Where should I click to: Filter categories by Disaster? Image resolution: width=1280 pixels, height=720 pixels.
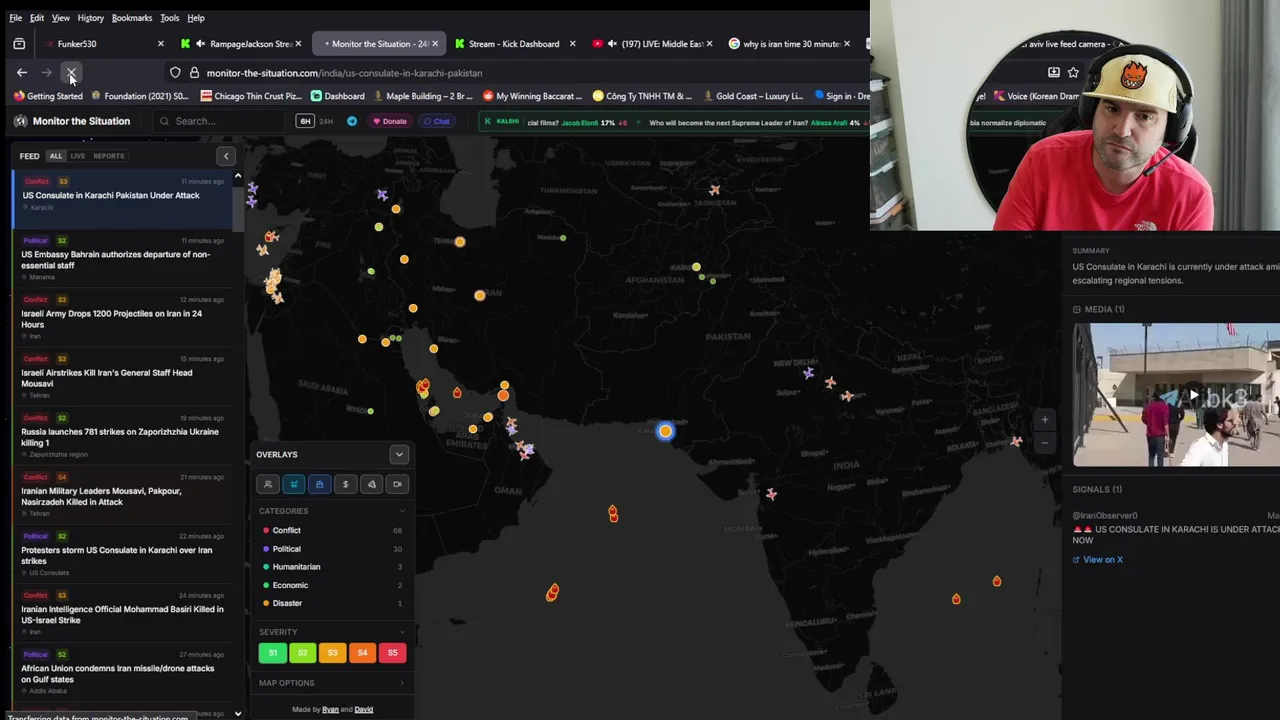point(330,603)
